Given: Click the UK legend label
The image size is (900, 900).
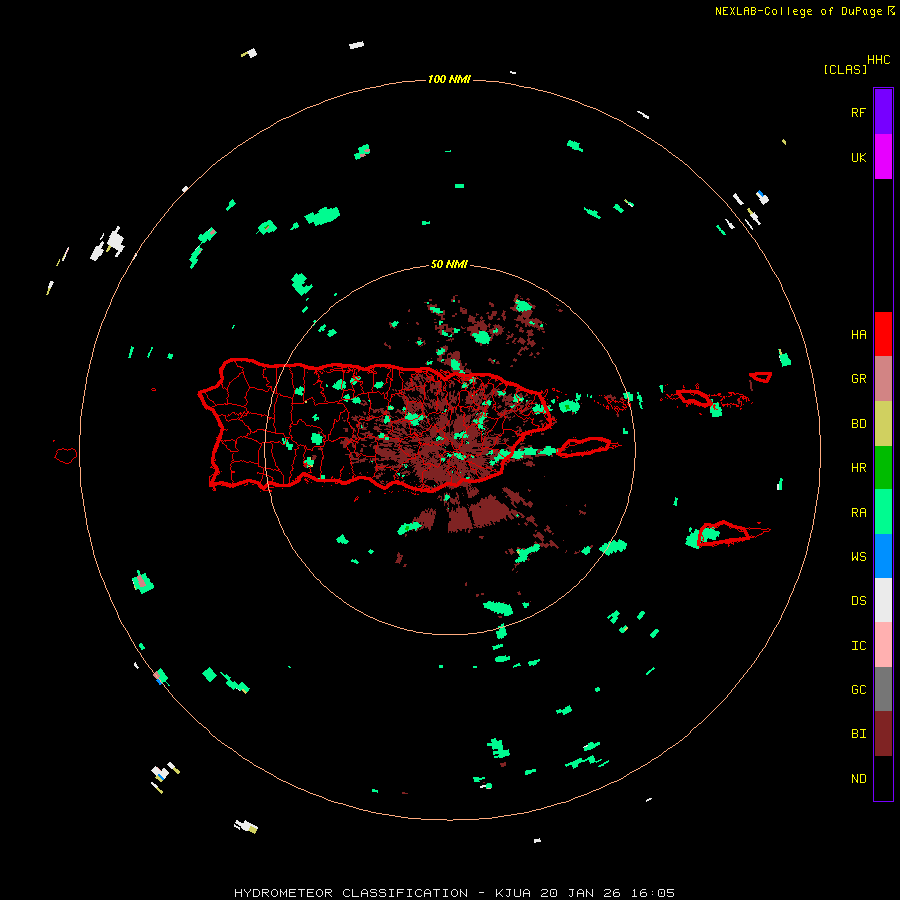Looking at the screenshot, I should (x=858, y=157).
